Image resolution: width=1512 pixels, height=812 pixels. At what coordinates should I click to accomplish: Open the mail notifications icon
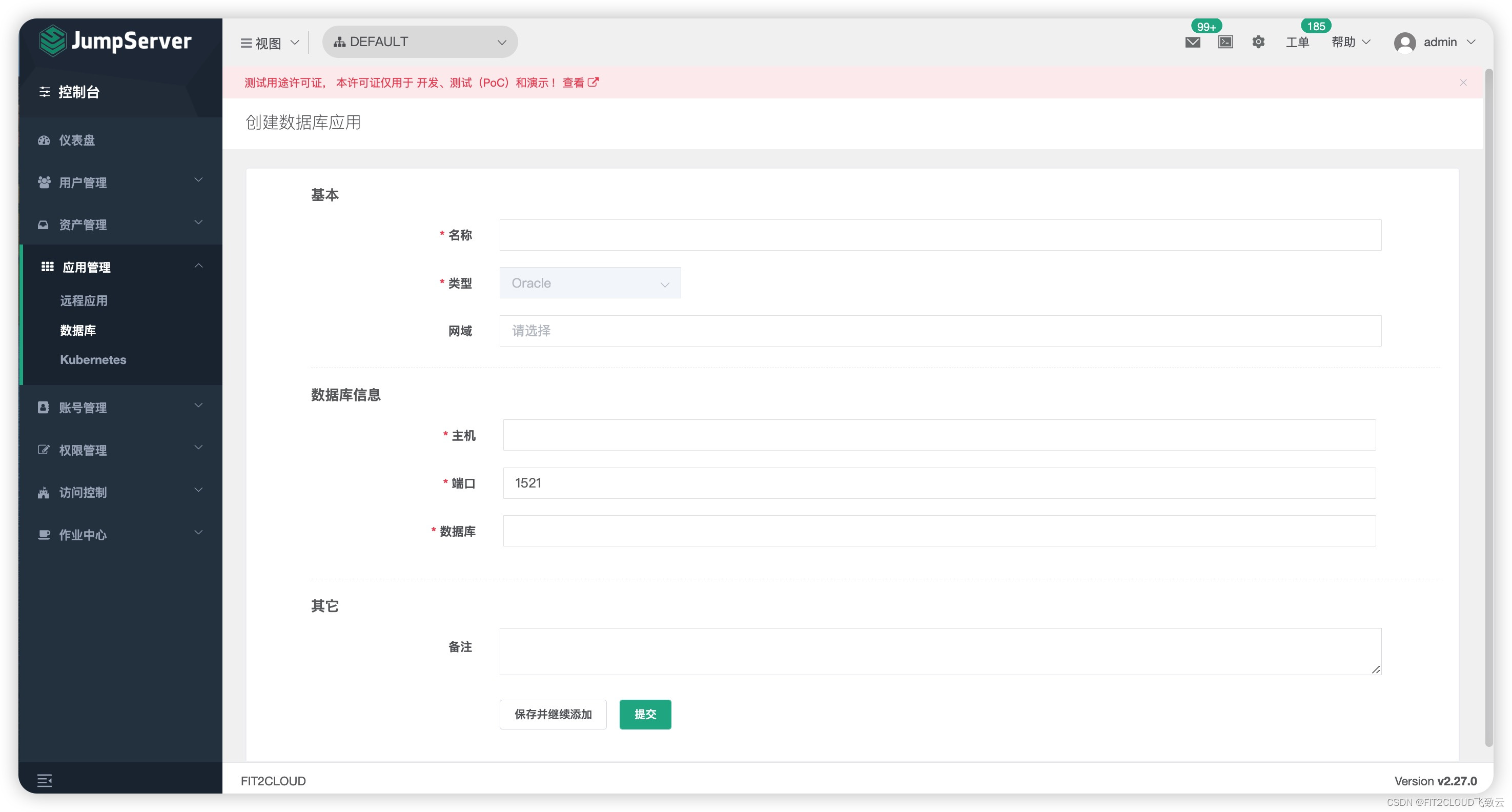(x=1192, y=42)
